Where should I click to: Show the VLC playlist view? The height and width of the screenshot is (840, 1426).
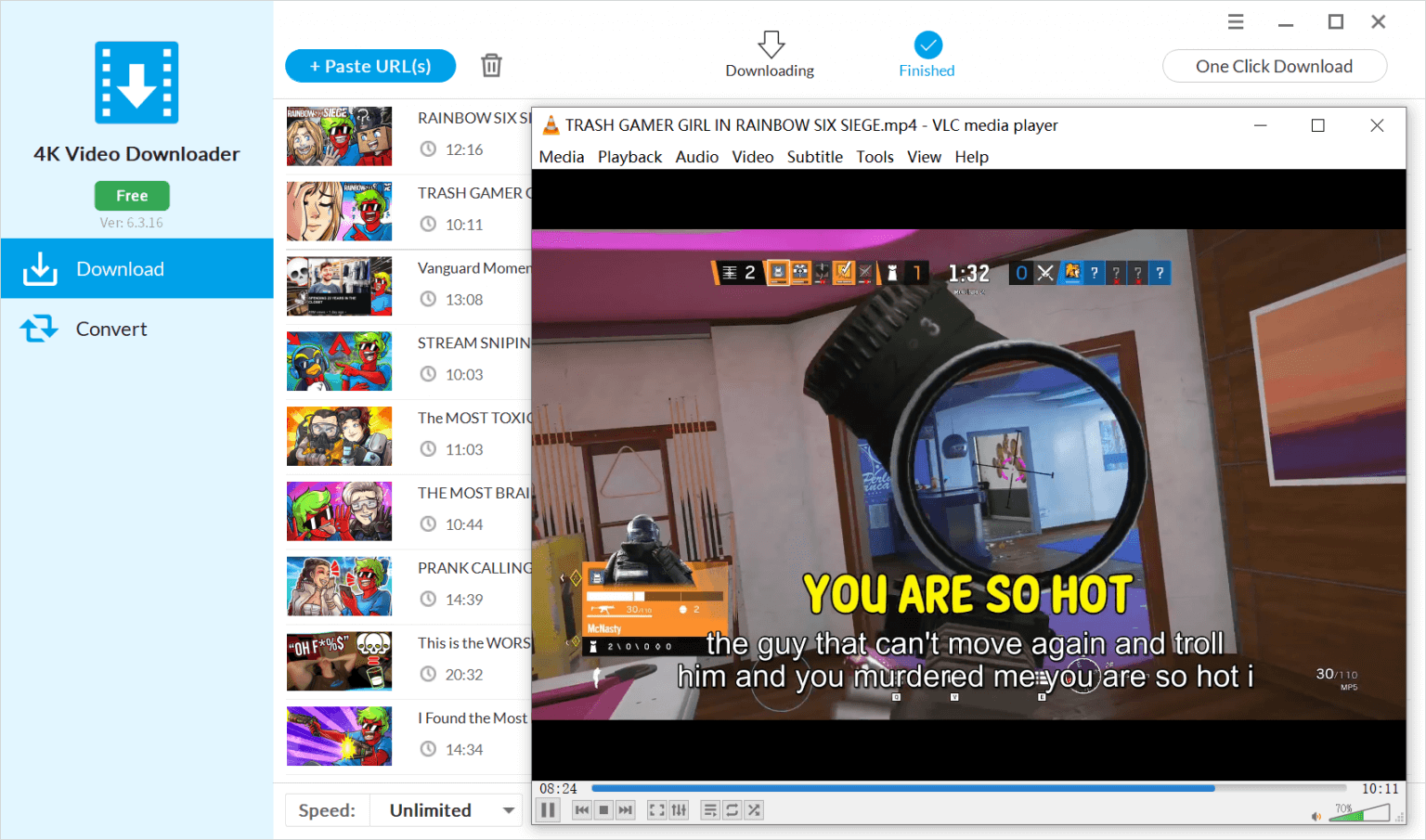tap(709, 809)
